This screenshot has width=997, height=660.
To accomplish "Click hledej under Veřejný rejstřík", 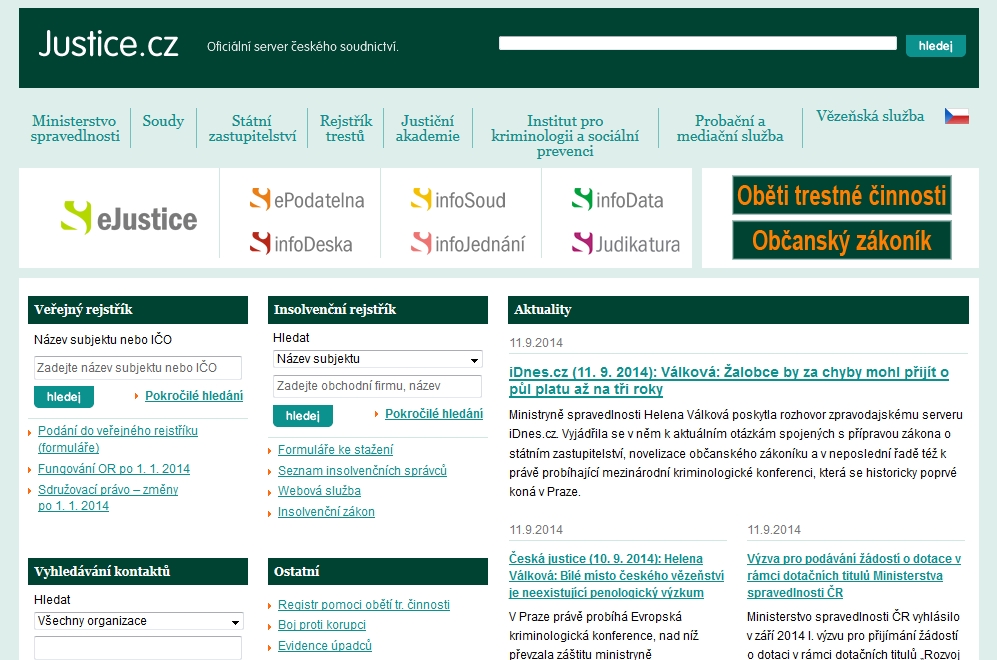I will [63, 397].
